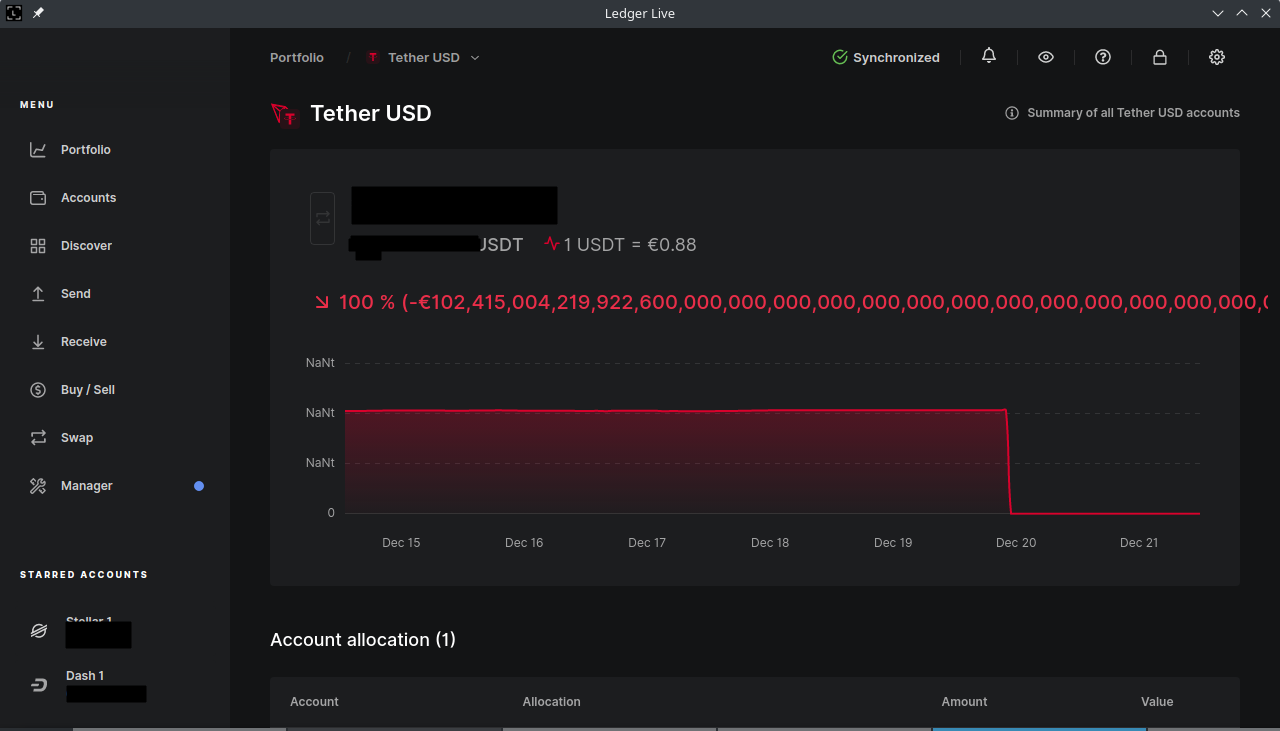Open the Manager with the blue update dot

pos(88,485)
